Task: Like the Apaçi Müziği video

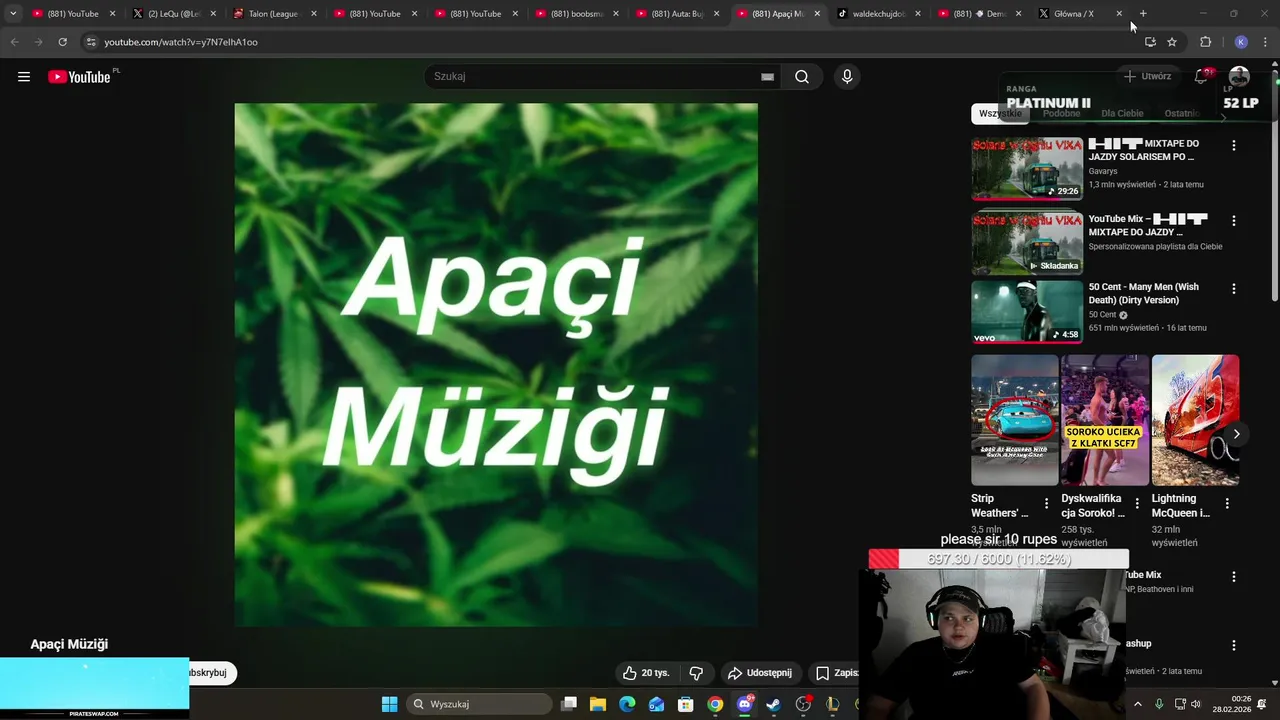Action: click(645, 673)
